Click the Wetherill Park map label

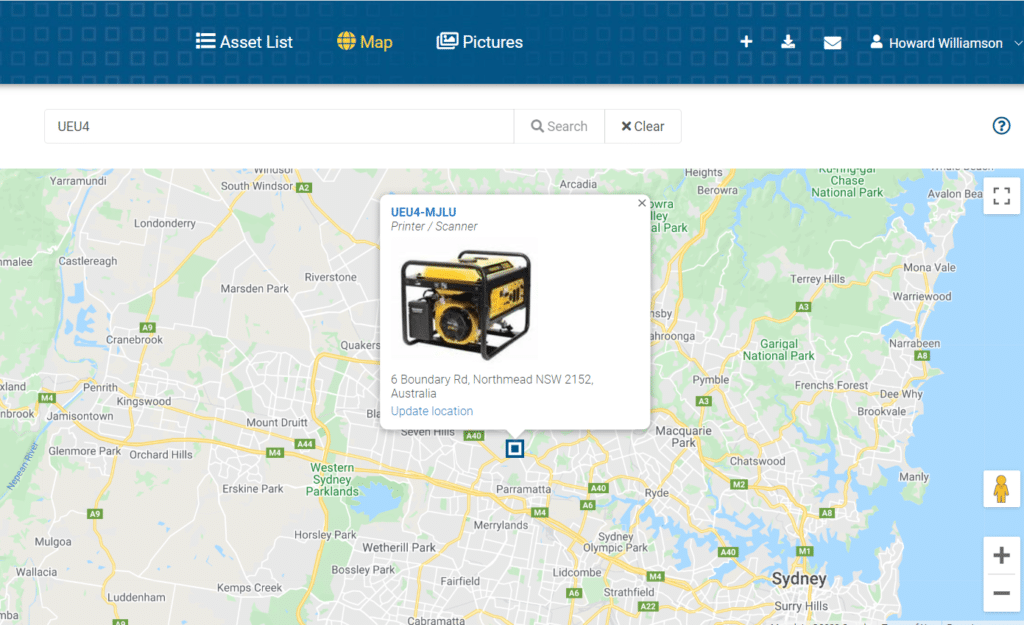(398, 547)
